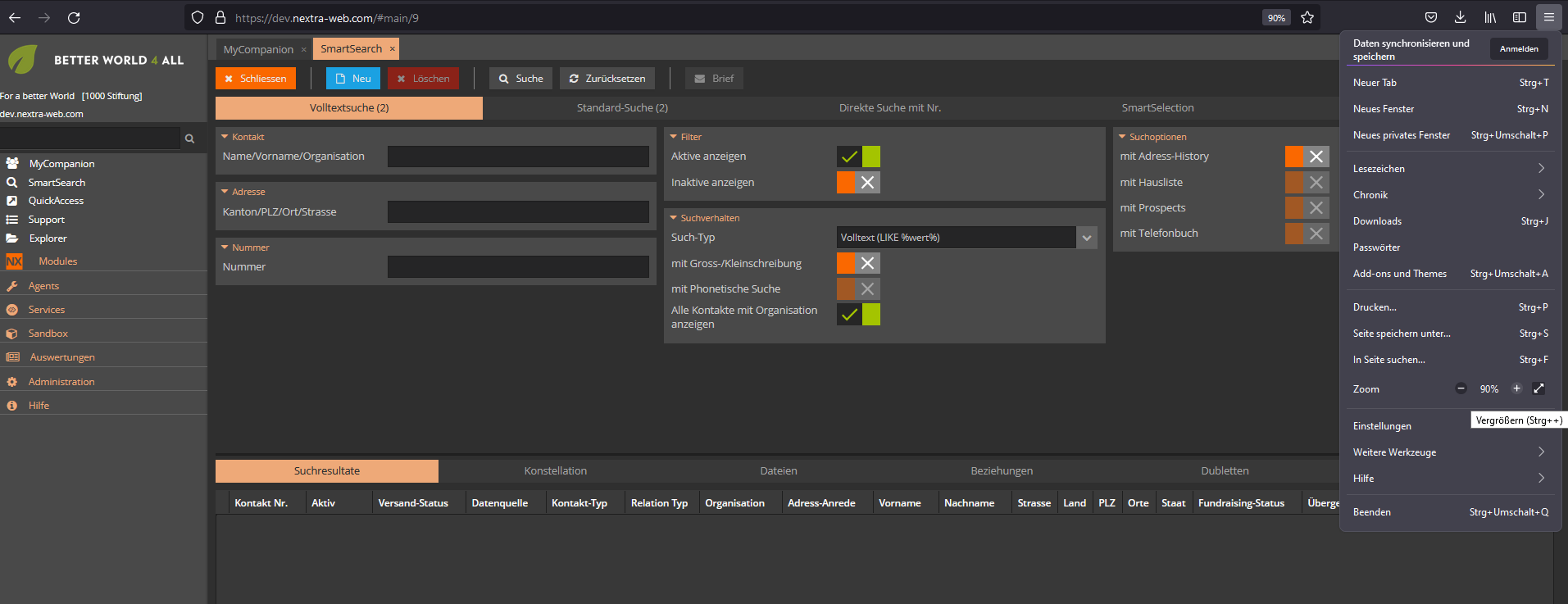Open Explorer in sidebar
This screenshot has height=604, width=1568.
click(x=48, y=238)
